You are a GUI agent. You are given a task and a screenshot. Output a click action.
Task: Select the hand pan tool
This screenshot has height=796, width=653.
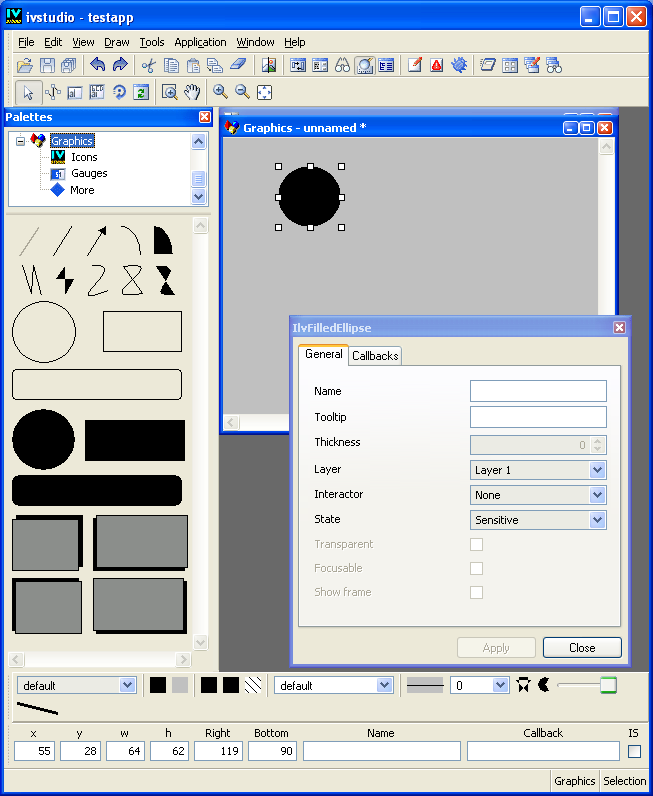[192, 92]
